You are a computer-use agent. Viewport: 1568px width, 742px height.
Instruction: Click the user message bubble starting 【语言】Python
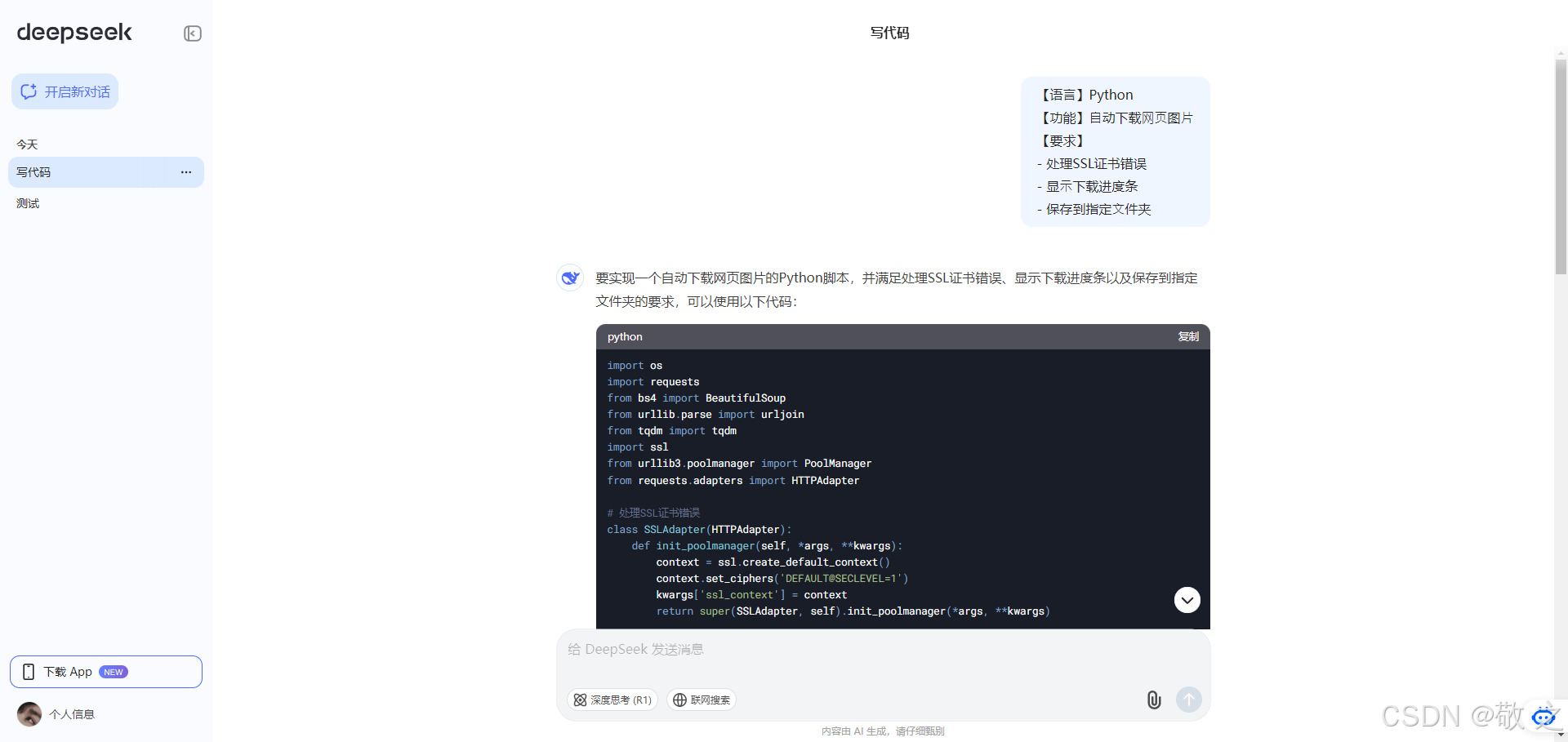tap(1116, 152)
